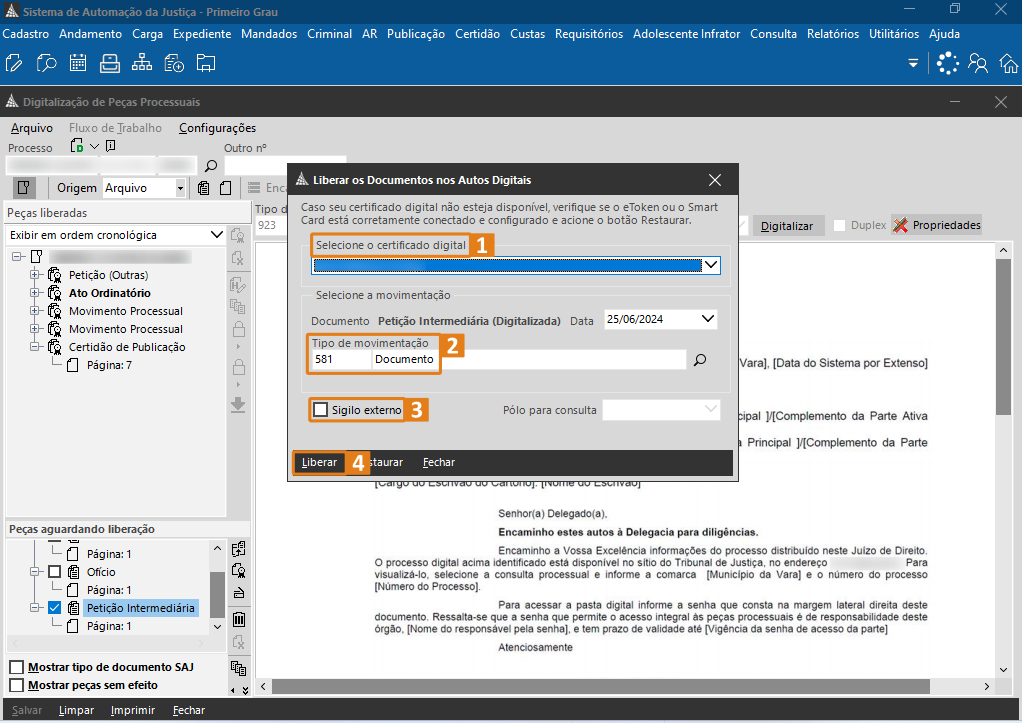Click Imprimir in the bottom bar

point(133,710)
